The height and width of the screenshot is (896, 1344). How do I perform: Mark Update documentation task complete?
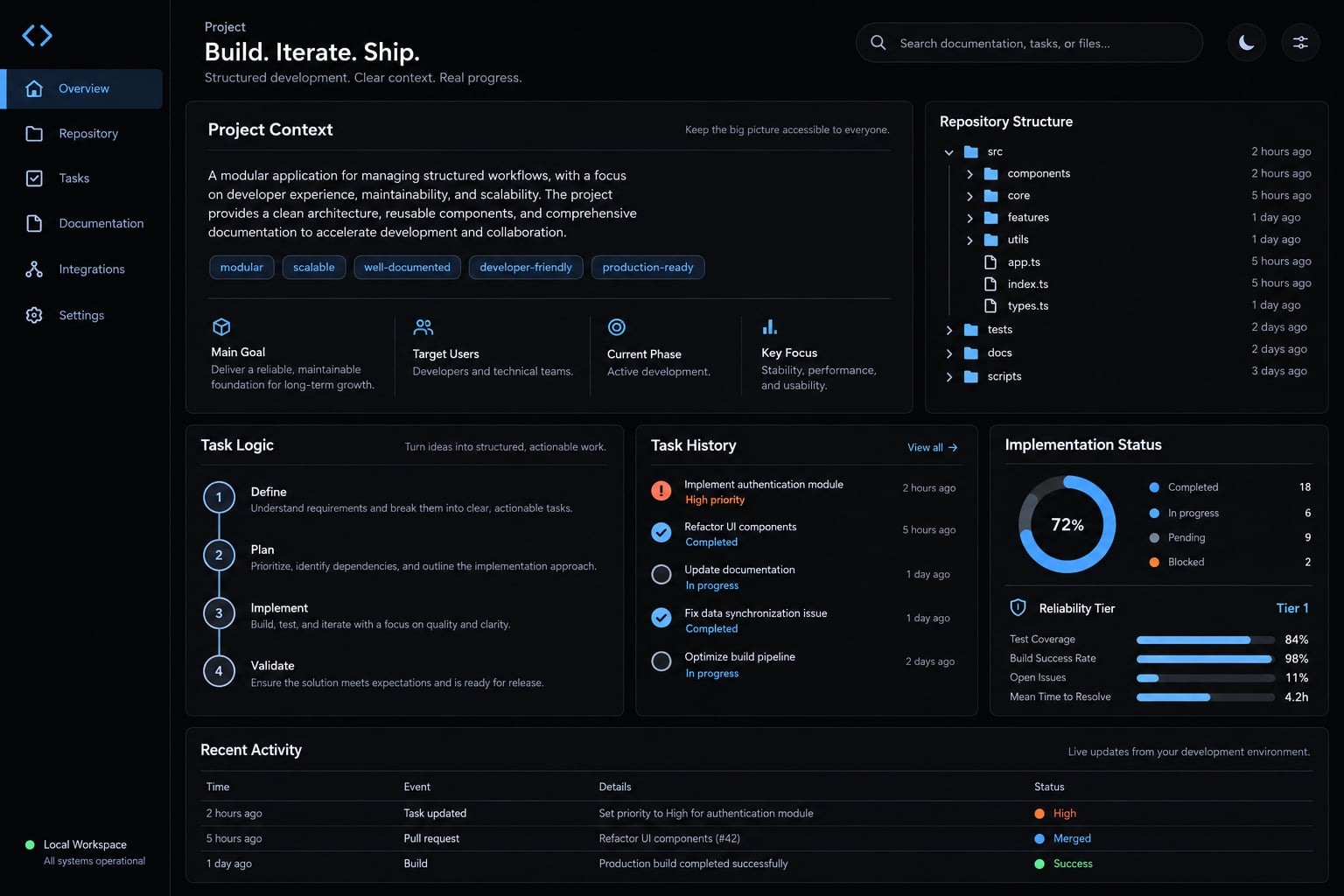(x=661, y=575)
